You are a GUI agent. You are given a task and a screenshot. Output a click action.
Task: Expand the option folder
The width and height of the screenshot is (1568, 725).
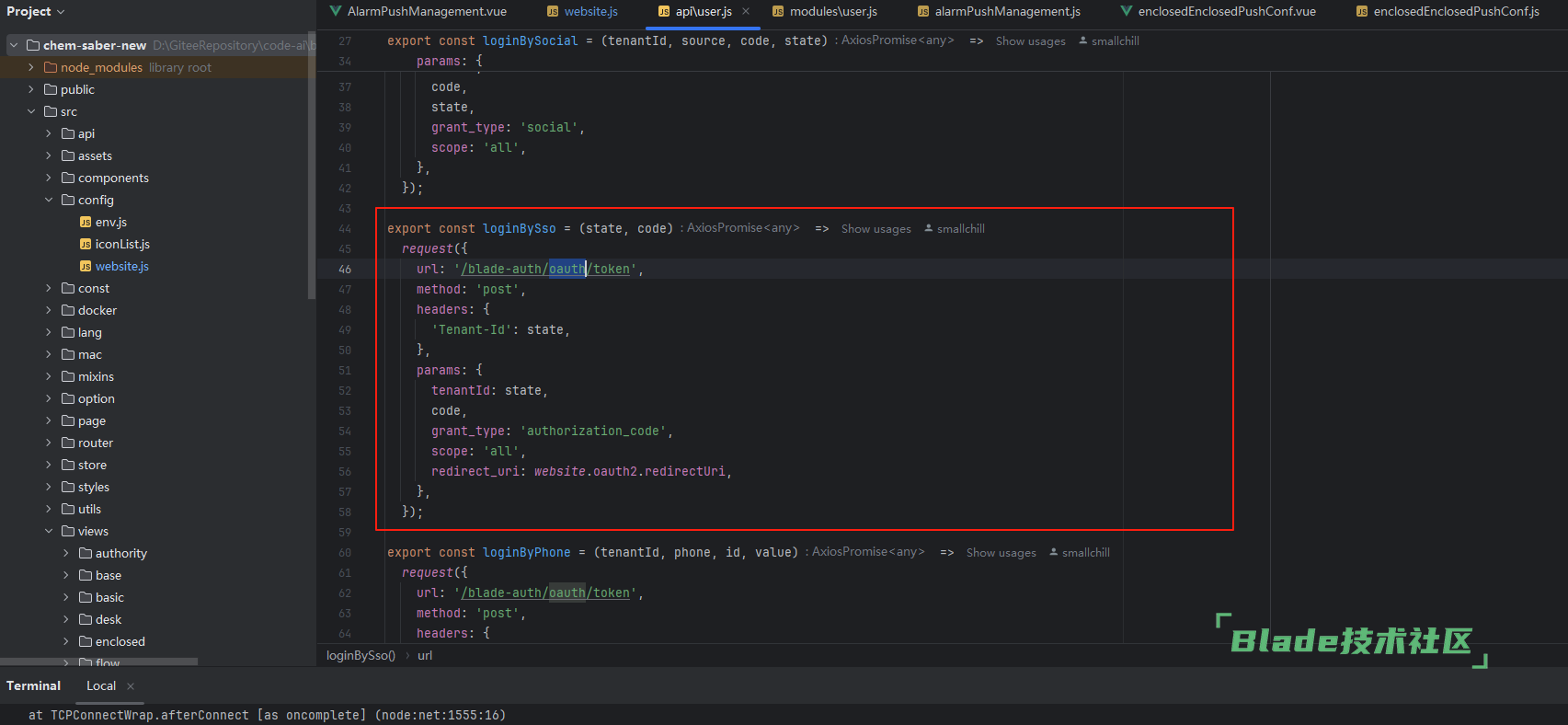(x=49, y=398)
